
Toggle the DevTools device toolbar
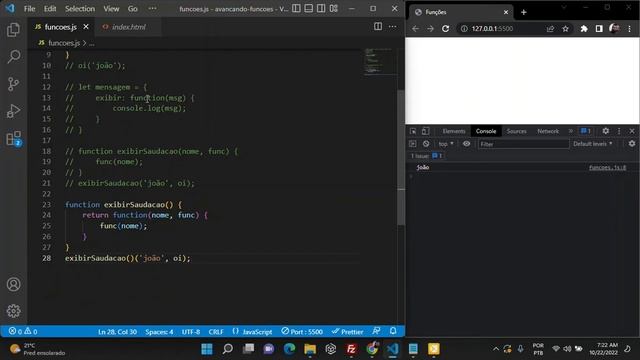tap(425, 131)
